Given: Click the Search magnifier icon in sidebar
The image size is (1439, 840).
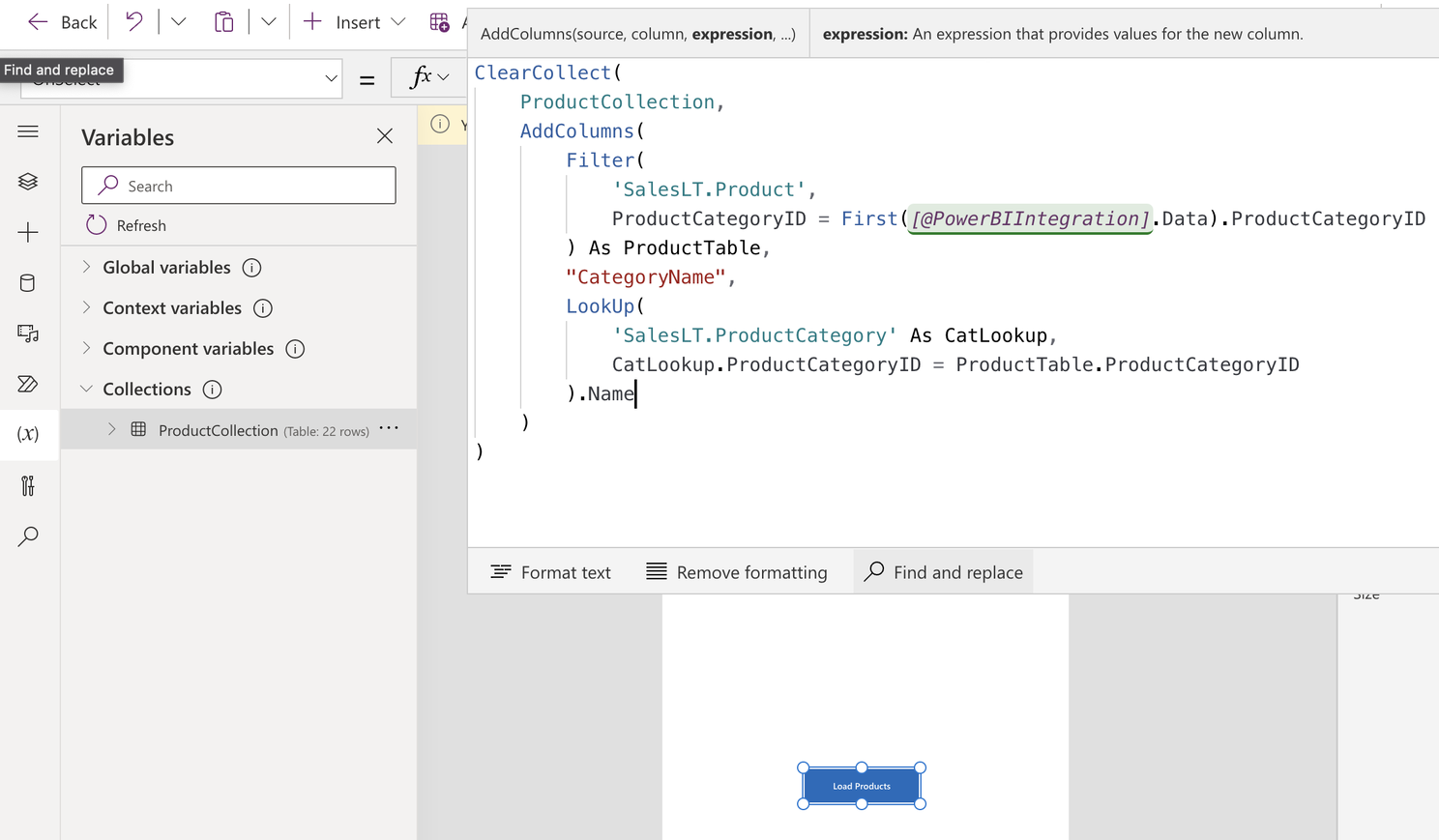Looking at the screenshot, I should coord(28,536).
